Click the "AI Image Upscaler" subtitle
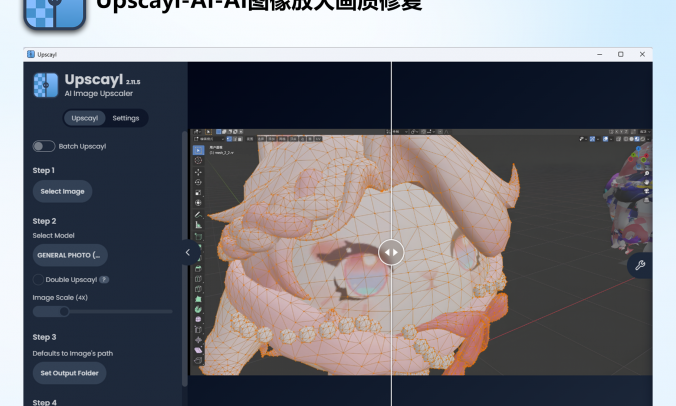676x406 pixels. coord(99,94)
